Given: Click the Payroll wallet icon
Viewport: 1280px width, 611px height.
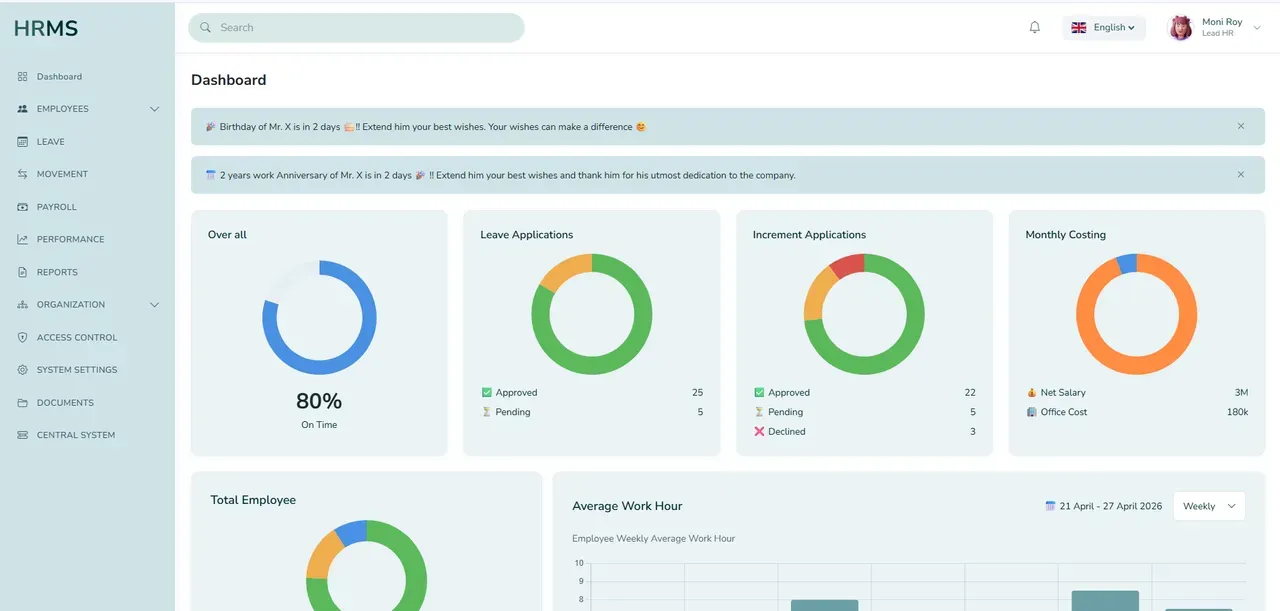Looking at the screenshot, I should tap(22, 207).
